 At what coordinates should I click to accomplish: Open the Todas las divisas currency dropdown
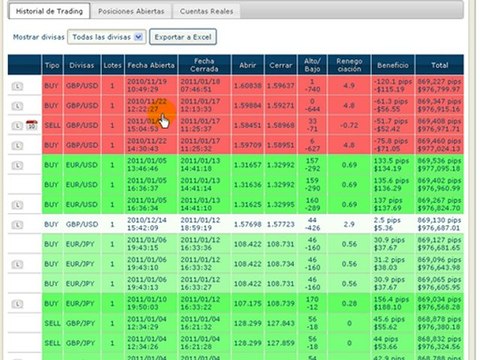107,37
